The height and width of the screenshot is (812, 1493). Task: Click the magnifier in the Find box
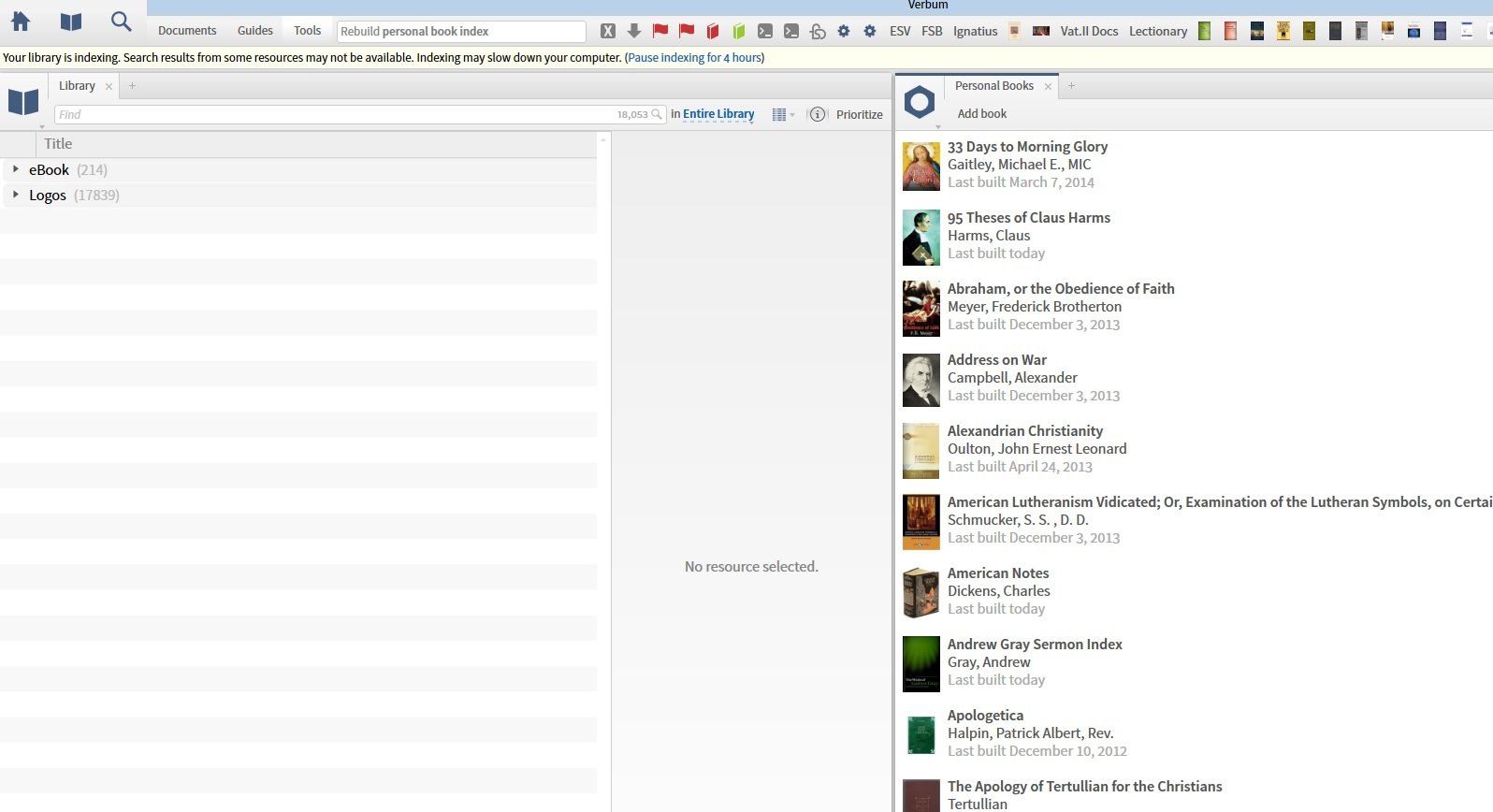pos(657,114)
